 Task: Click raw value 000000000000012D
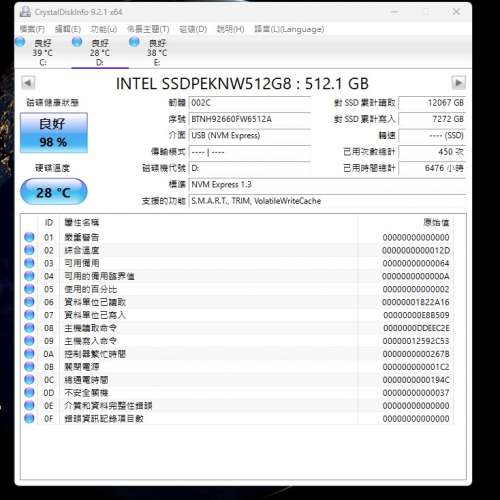pyautogui.click(x=416, y=250)
